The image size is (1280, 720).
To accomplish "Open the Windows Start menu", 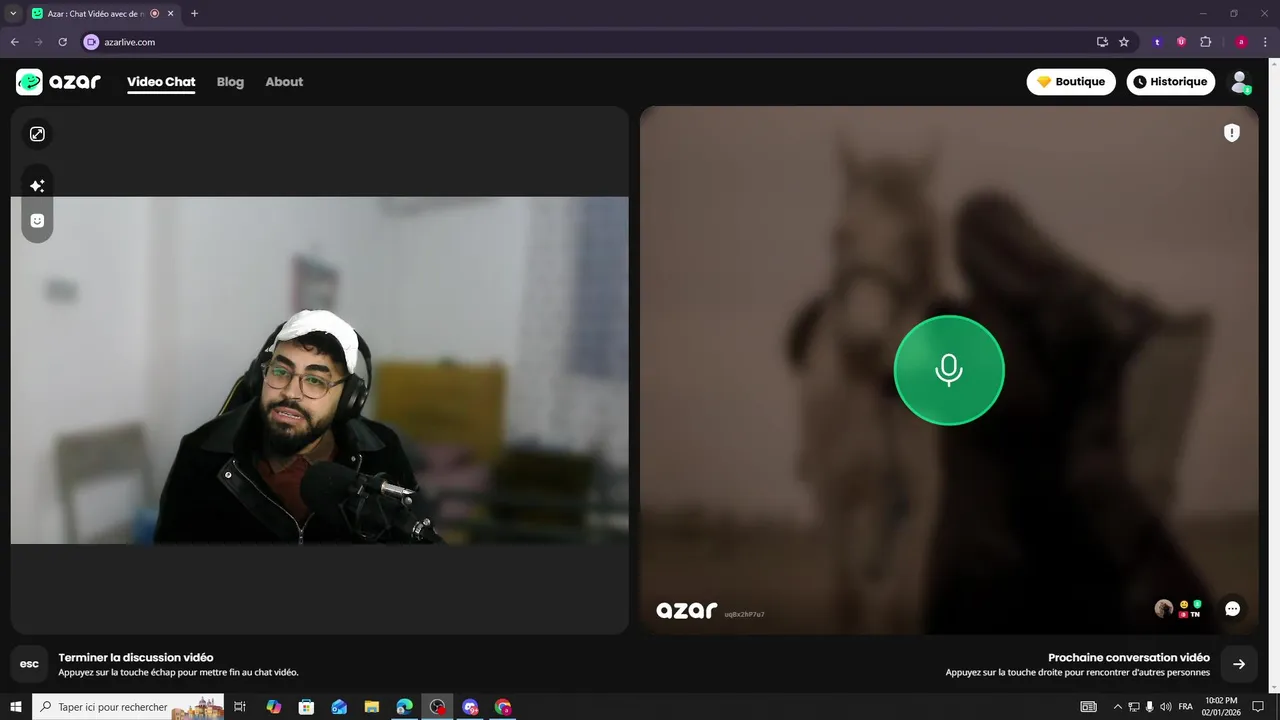I will [x=16, y=707].
